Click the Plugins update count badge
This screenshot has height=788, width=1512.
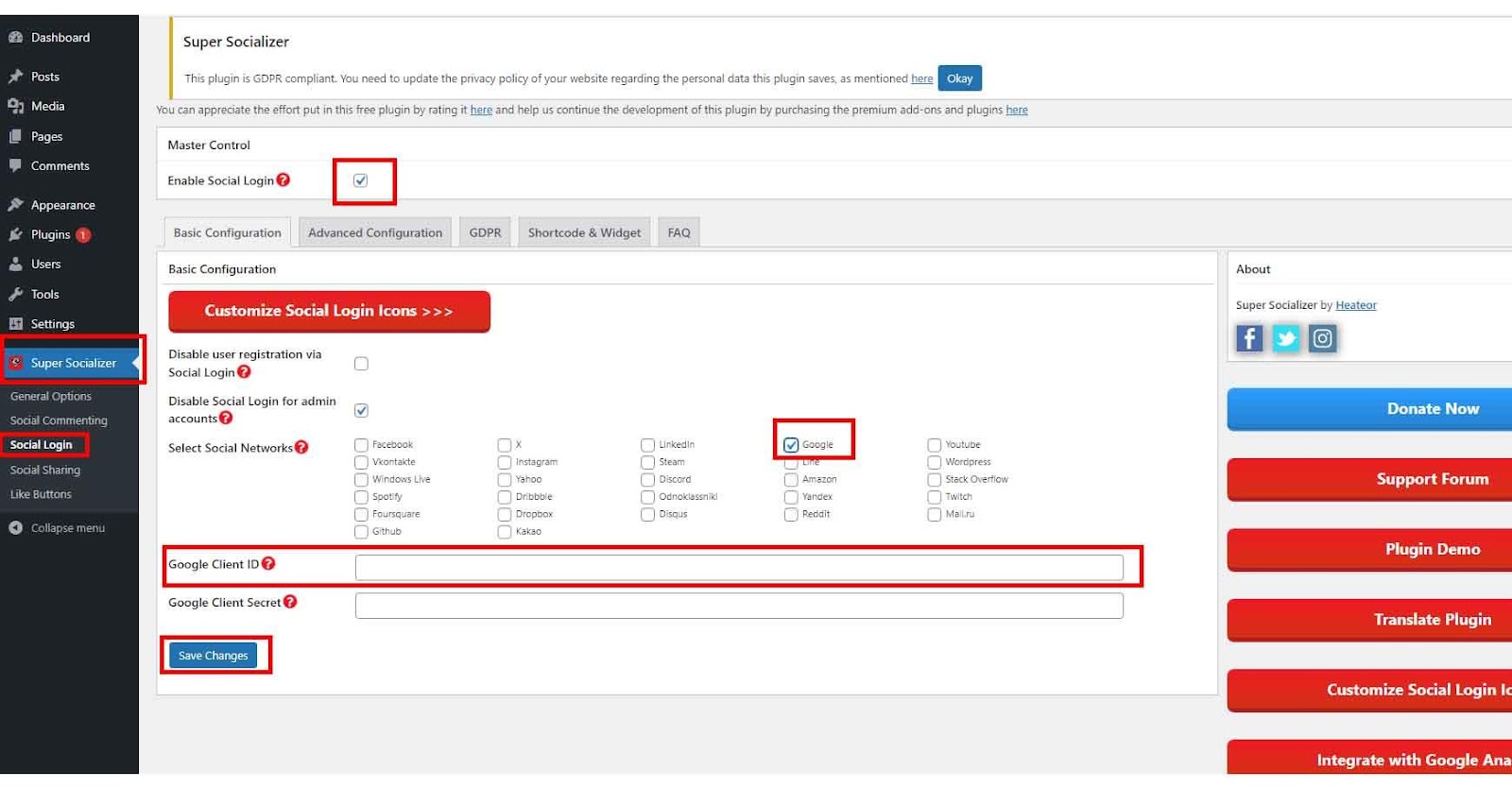pyautogui.click(x=83, y=235)
